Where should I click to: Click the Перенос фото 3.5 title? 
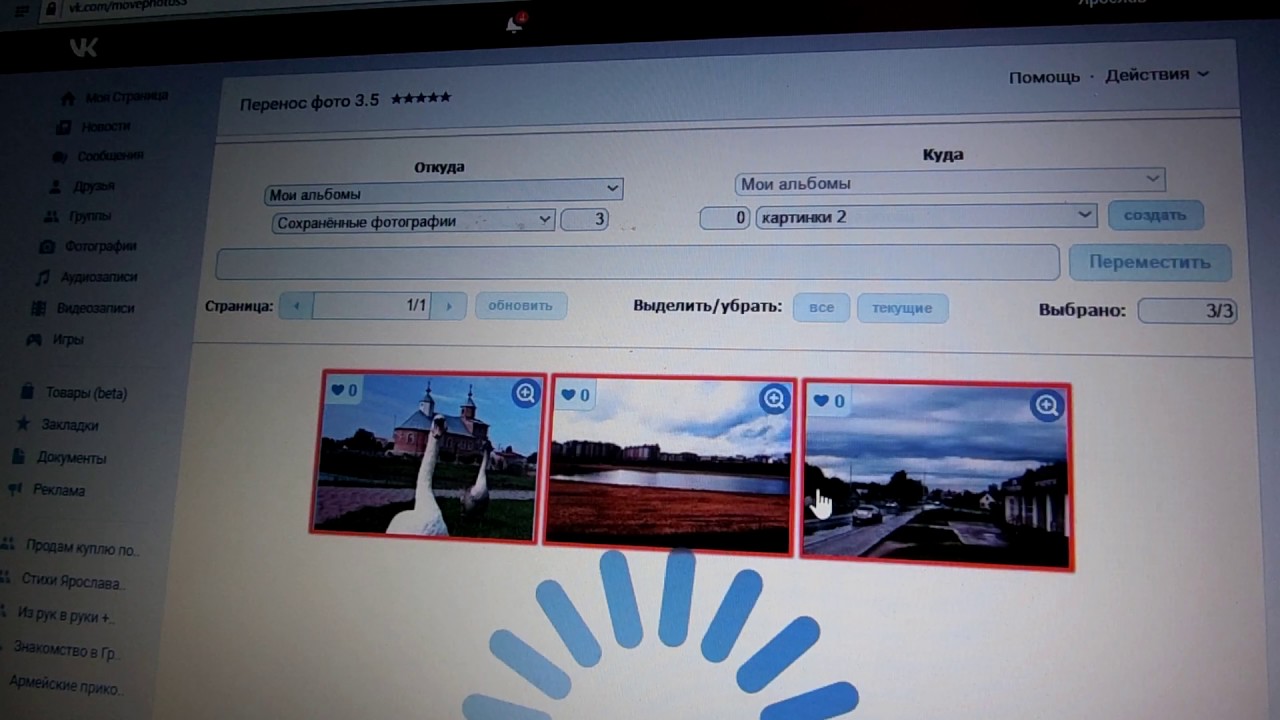pyautogui.click(x=310, y=101)
